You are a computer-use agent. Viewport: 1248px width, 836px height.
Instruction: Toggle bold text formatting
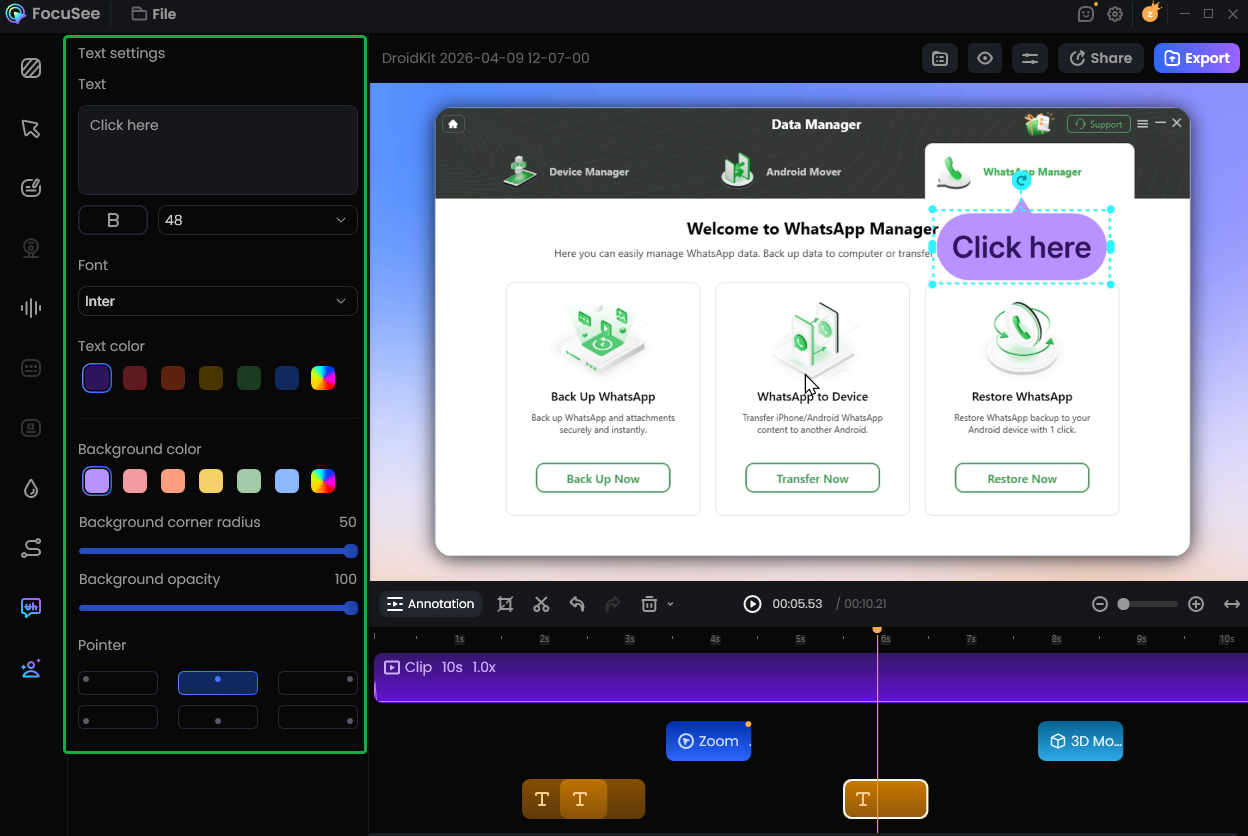[x=112, y=220]
